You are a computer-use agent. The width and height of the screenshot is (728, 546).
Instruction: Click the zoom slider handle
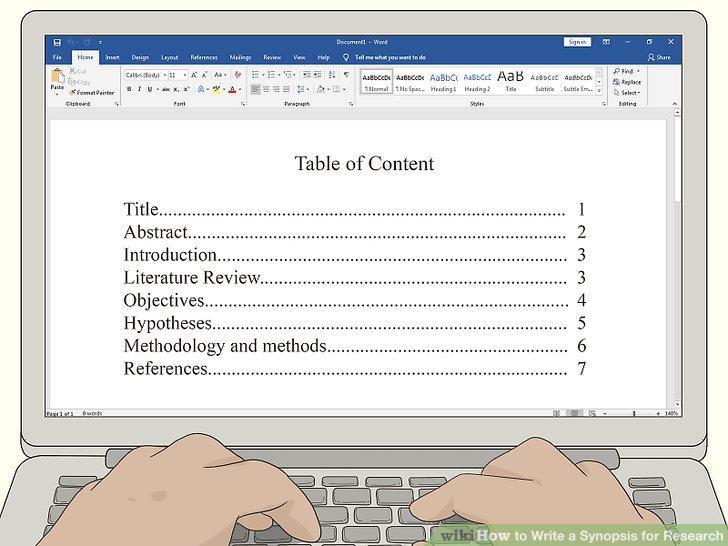click(x=634, y=413)
